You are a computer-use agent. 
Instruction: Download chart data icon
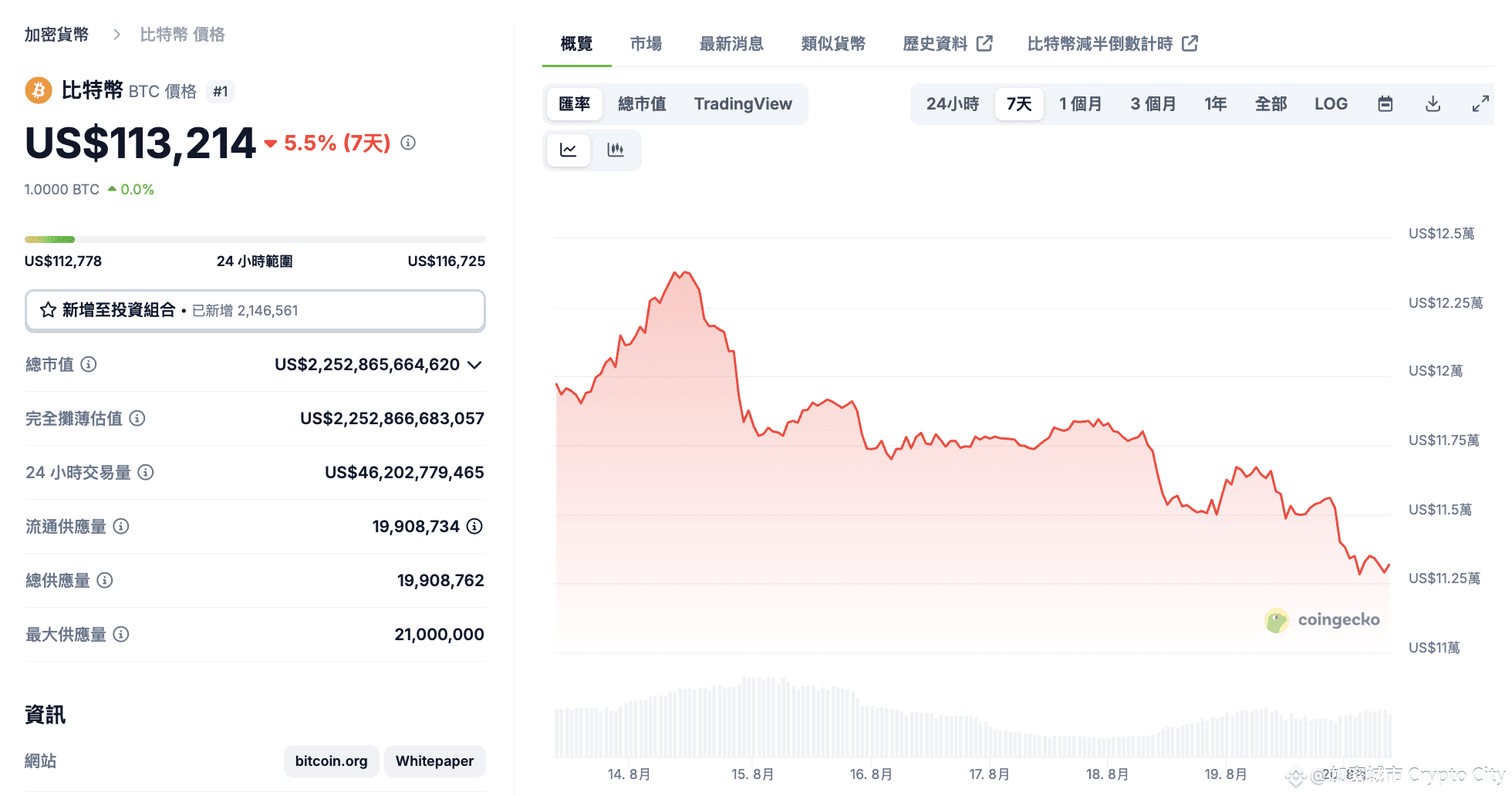(1433, 104)
